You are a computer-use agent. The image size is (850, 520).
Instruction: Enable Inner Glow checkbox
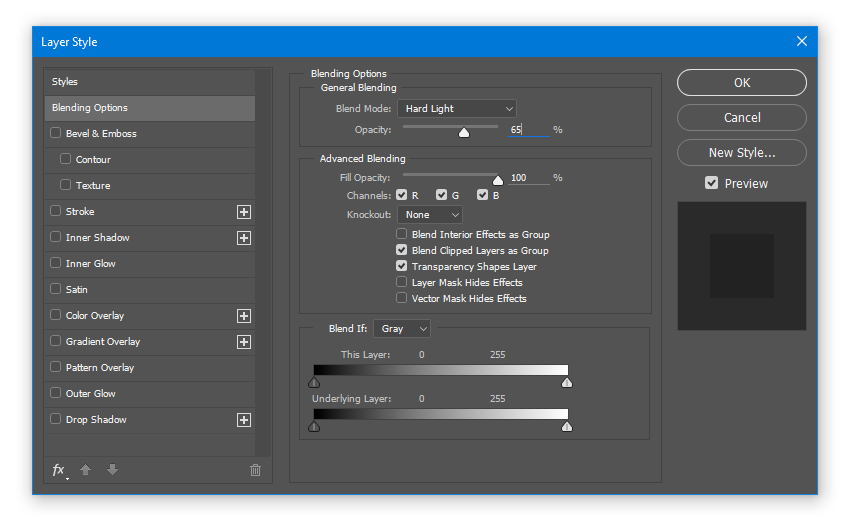56,263
